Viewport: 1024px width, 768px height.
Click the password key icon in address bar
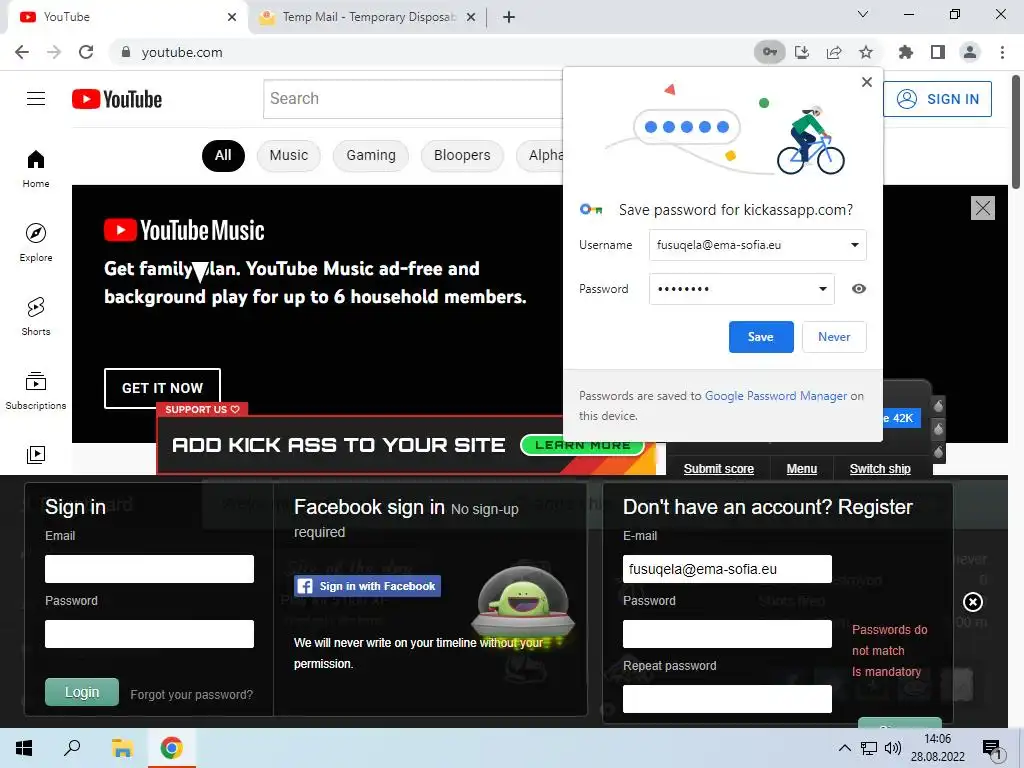coord(769,52)
